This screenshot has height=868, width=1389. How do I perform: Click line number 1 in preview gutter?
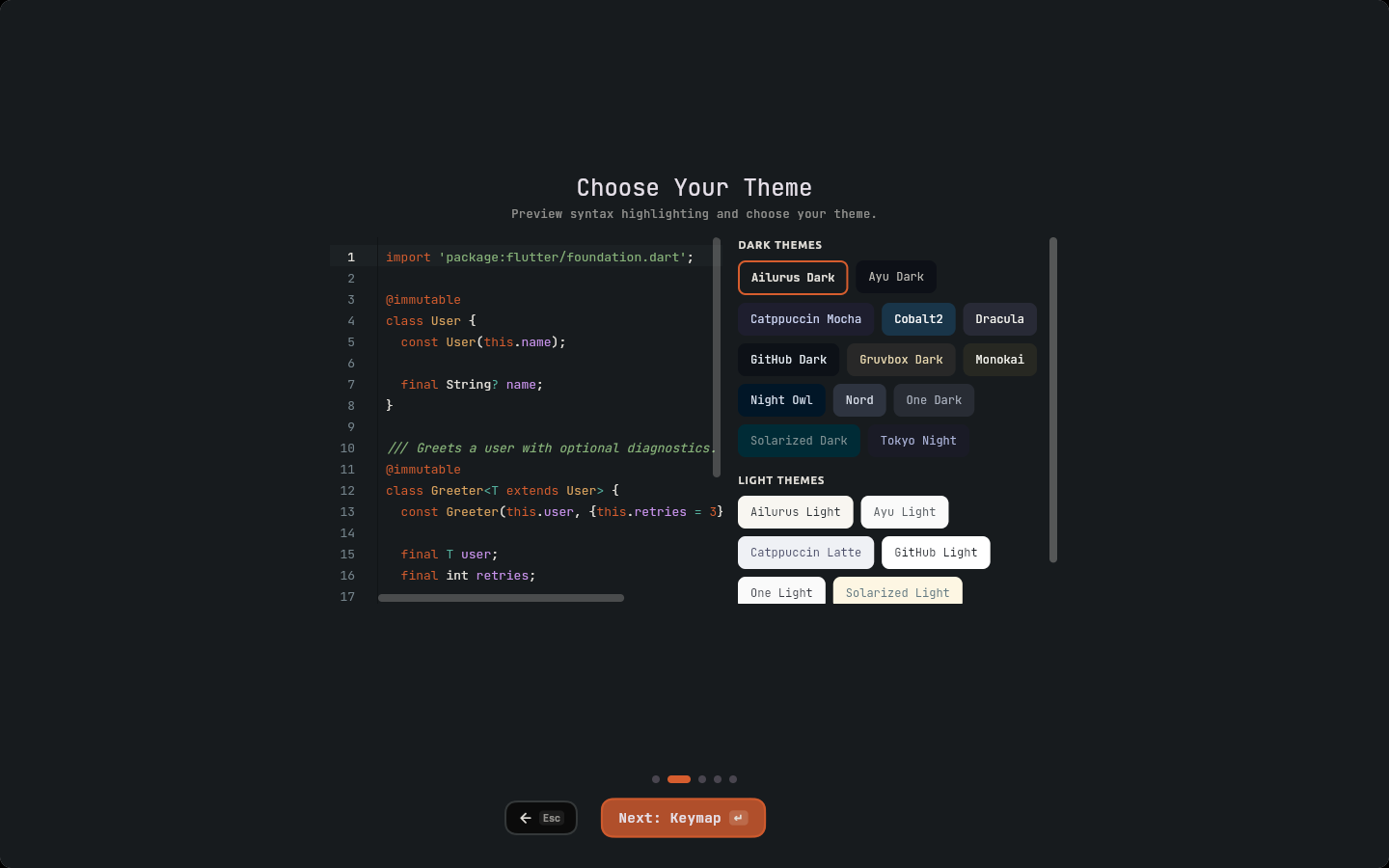click(351, 258)
